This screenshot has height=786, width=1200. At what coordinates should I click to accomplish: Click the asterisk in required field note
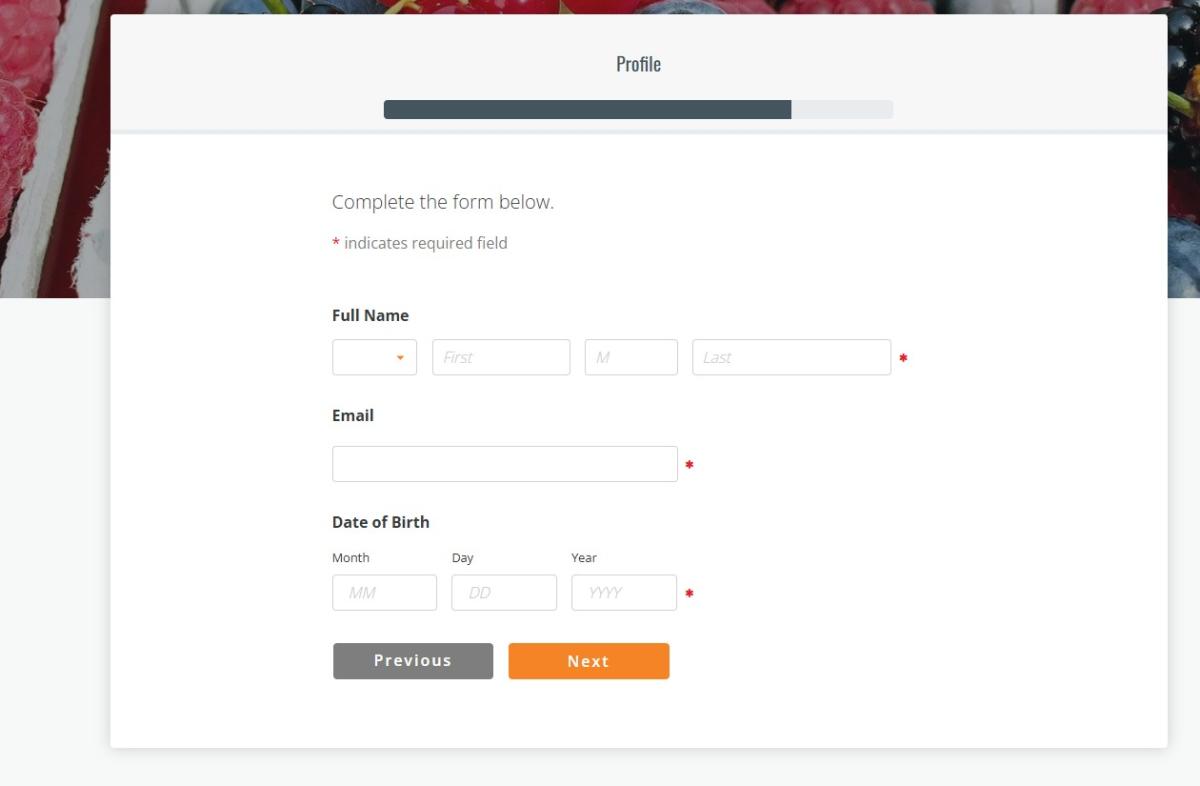(x=336, y=243)
